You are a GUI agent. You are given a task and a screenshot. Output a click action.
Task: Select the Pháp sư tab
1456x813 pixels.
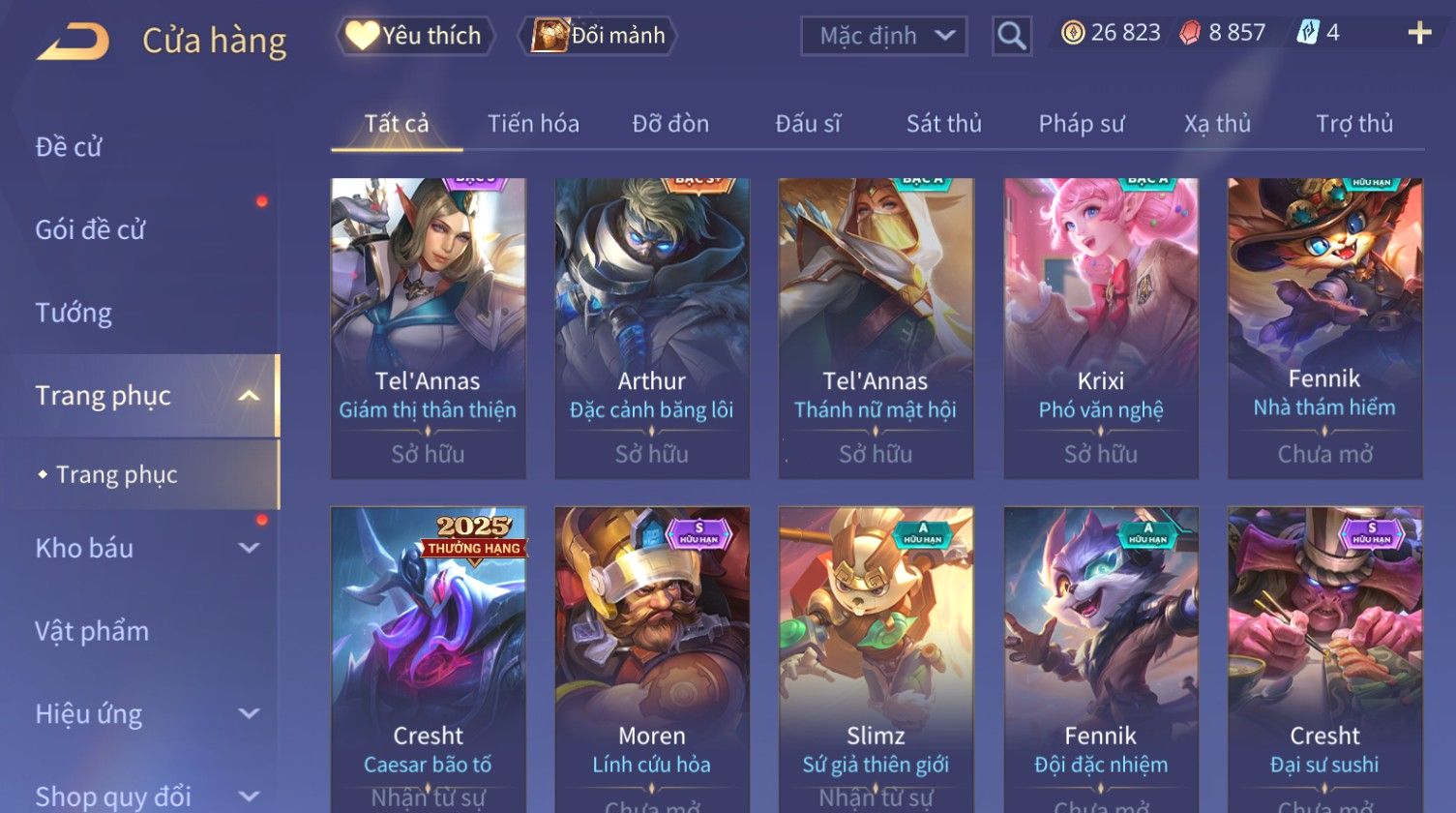point(1082,124)
